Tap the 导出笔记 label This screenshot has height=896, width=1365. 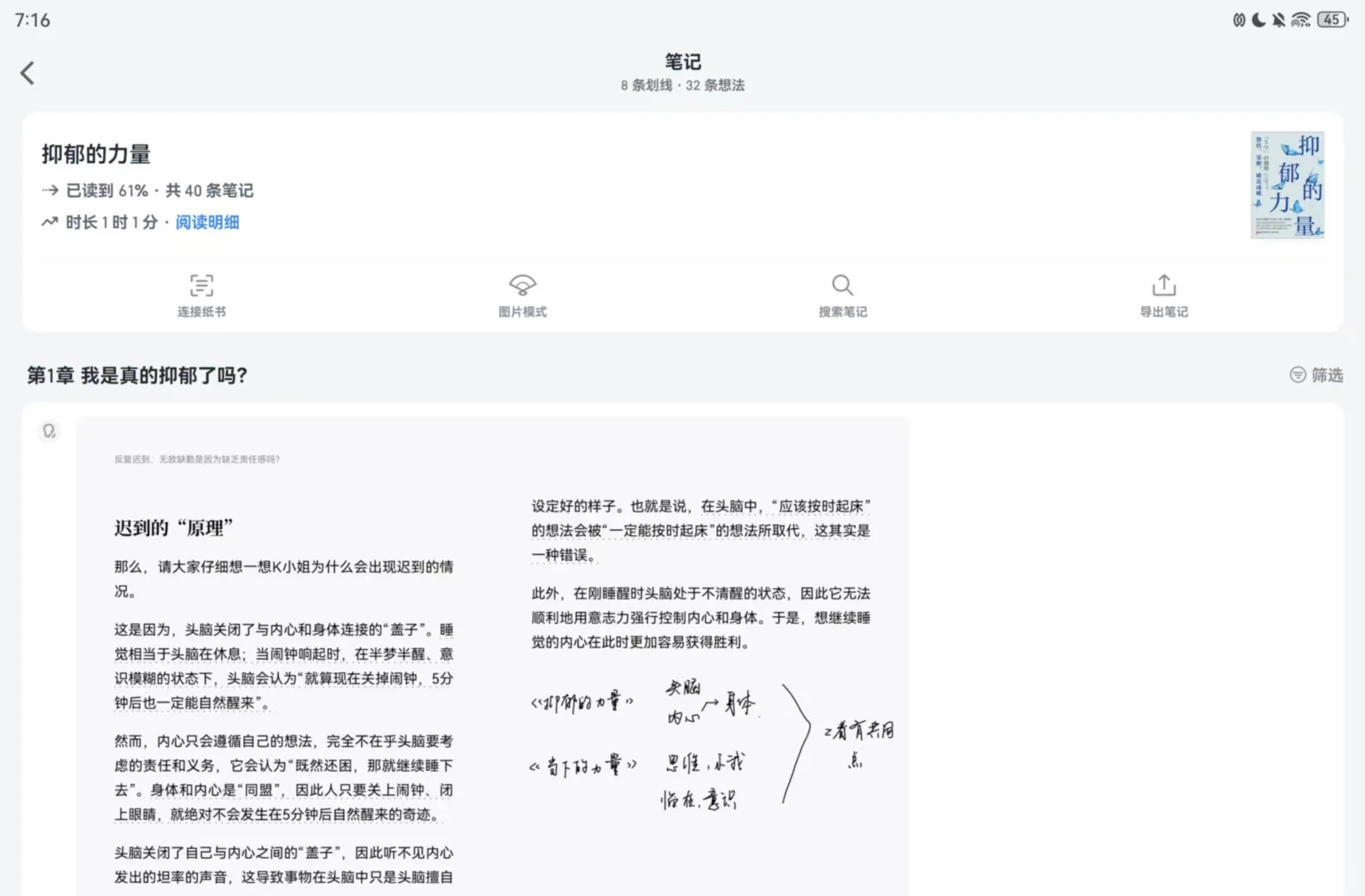click(1164, 312)
